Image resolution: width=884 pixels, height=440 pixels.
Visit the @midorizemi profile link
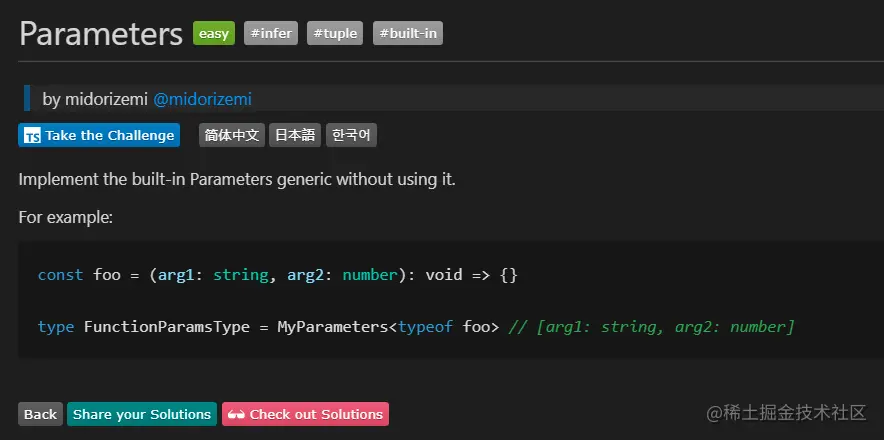pos(202,99)
